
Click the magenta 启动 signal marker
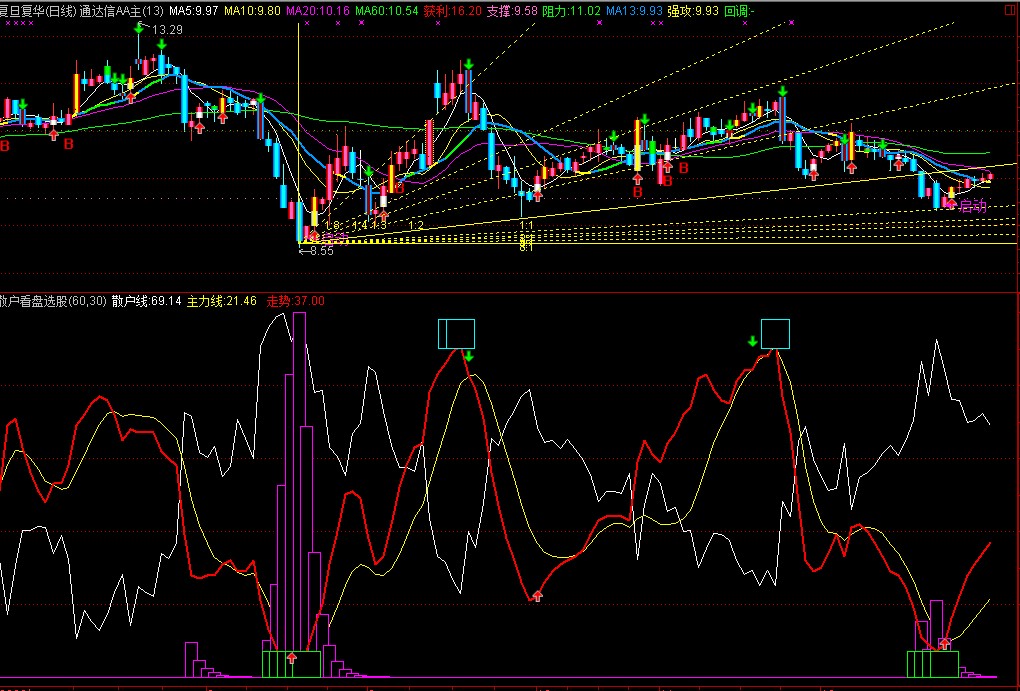click(972, 207)
